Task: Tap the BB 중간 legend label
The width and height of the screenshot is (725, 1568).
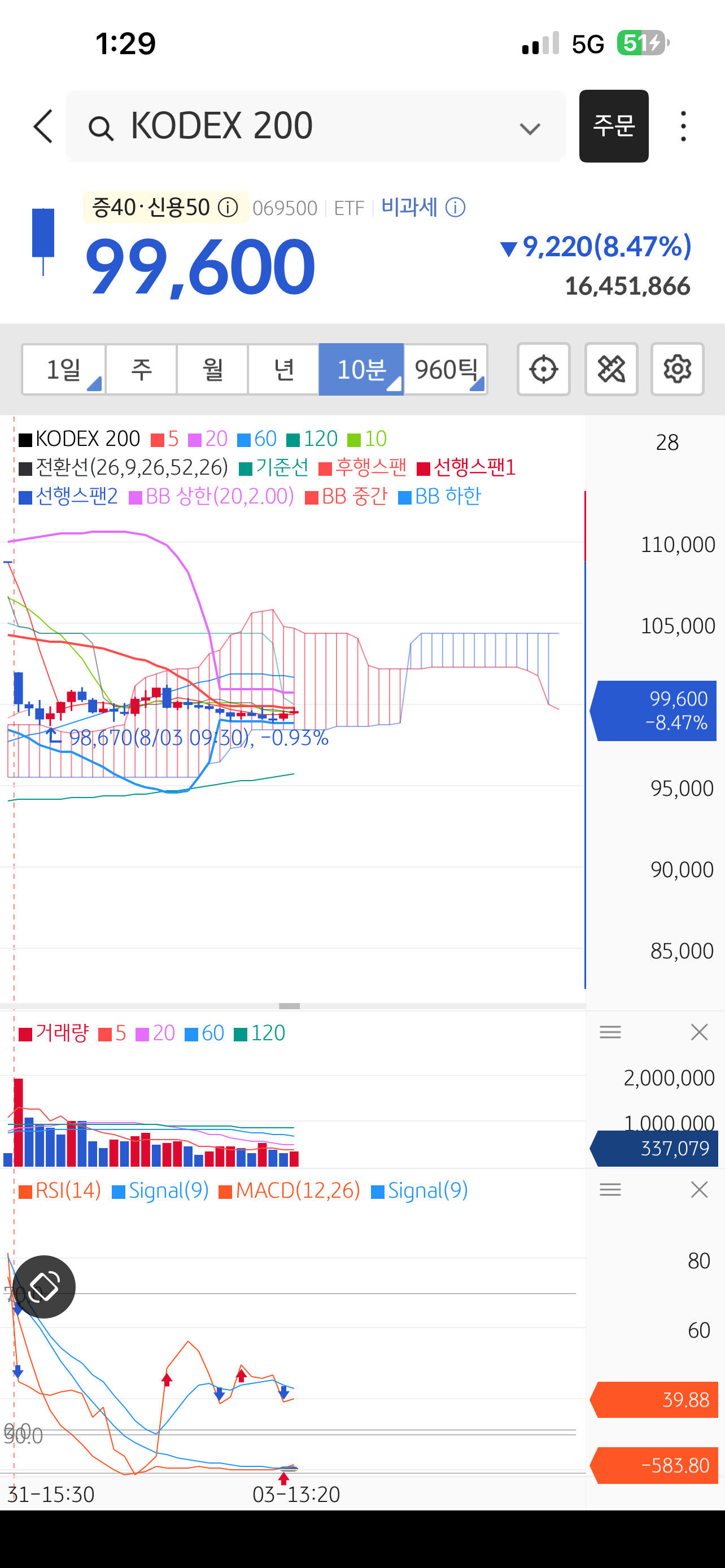Action: tap(355, 496)
